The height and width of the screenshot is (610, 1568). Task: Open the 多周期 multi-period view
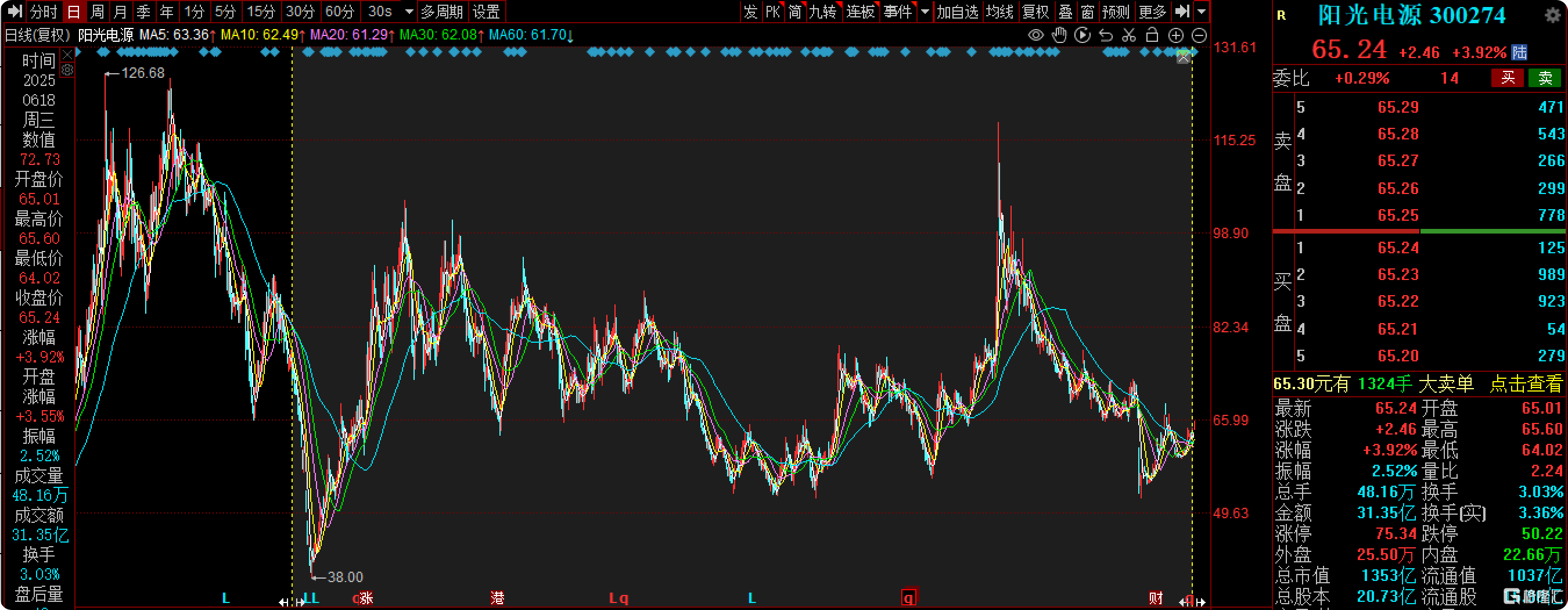click(x=442, y=12)
